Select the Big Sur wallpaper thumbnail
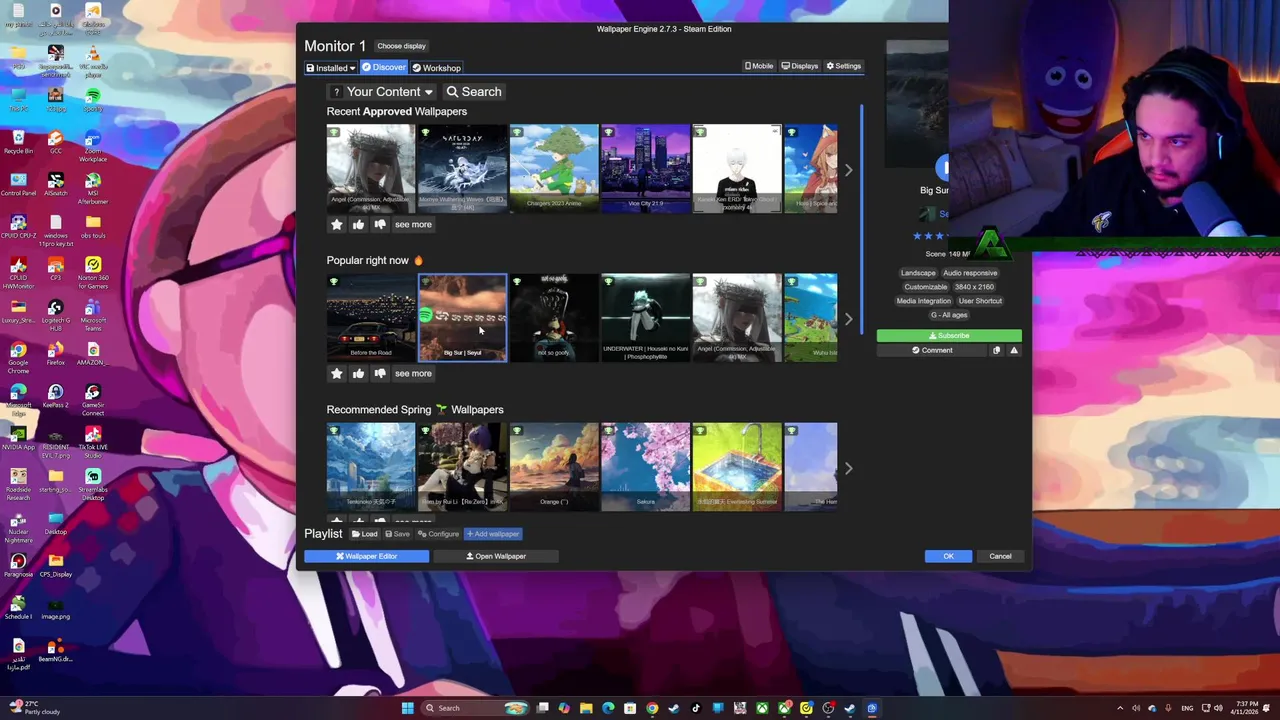This screenshot has height=720, width=1280. (462, 317)
